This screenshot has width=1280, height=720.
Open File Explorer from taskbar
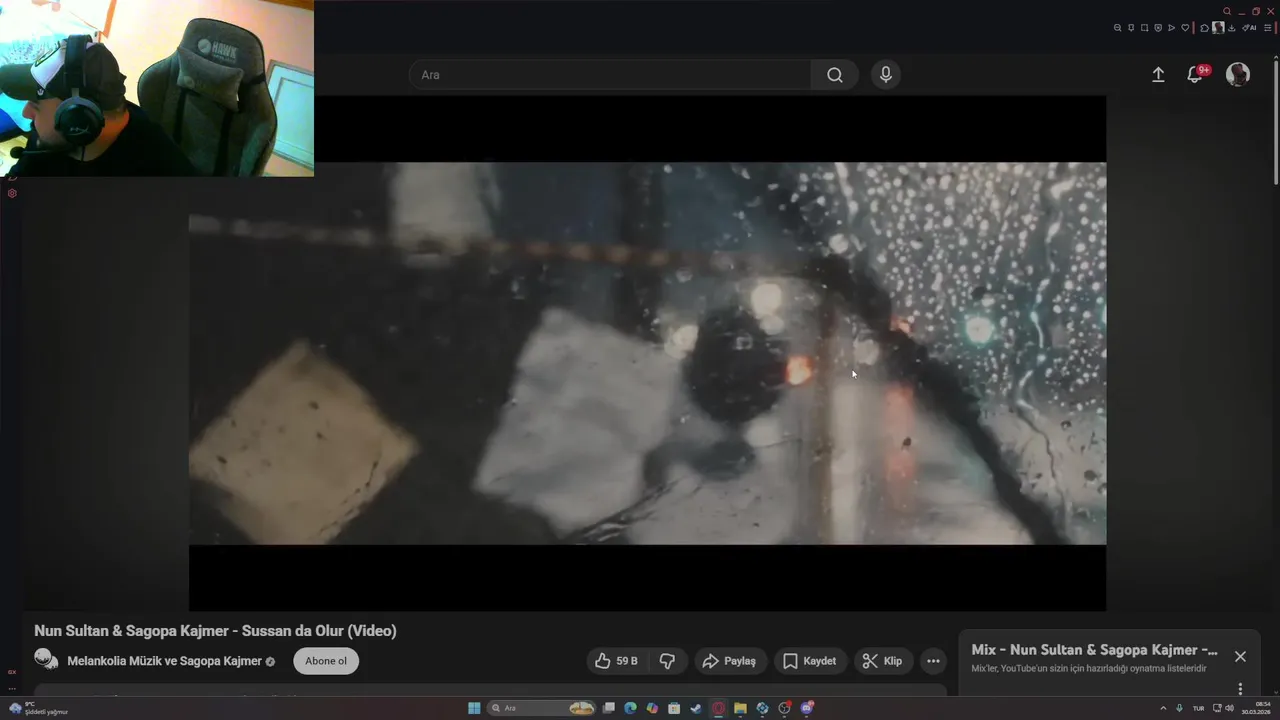point(740,708)
